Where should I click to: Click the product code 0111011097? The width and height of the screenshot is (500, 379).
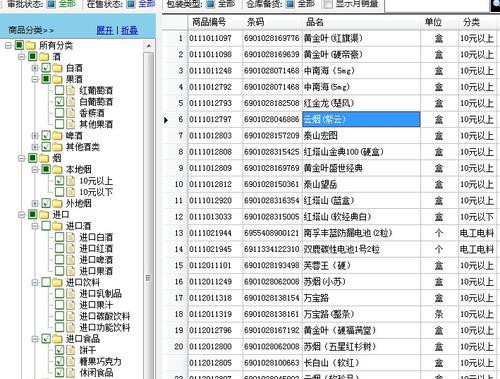click(x=210, y=38)
